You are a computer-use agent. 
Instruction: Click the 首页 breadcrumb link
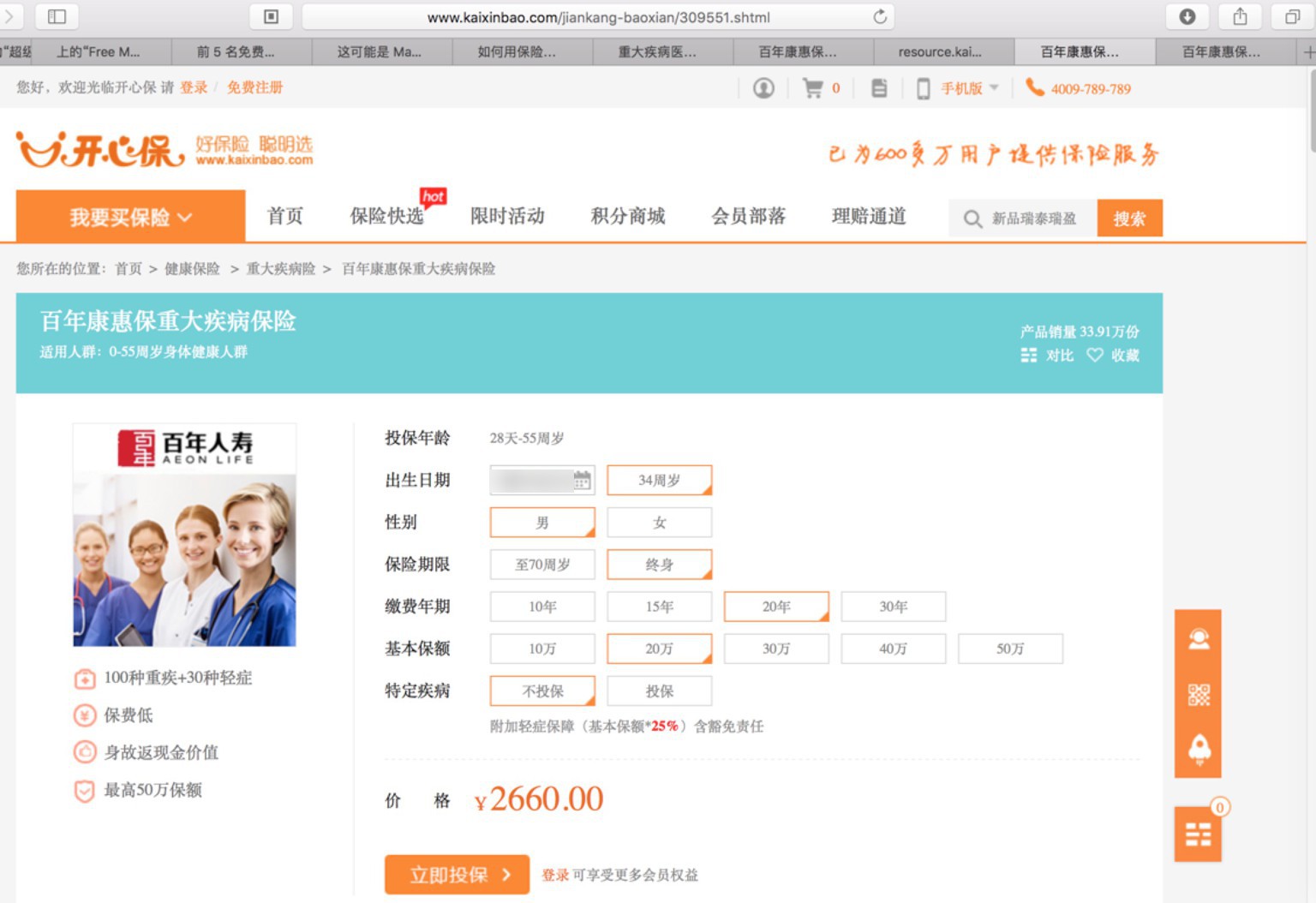tap(129, 269)
